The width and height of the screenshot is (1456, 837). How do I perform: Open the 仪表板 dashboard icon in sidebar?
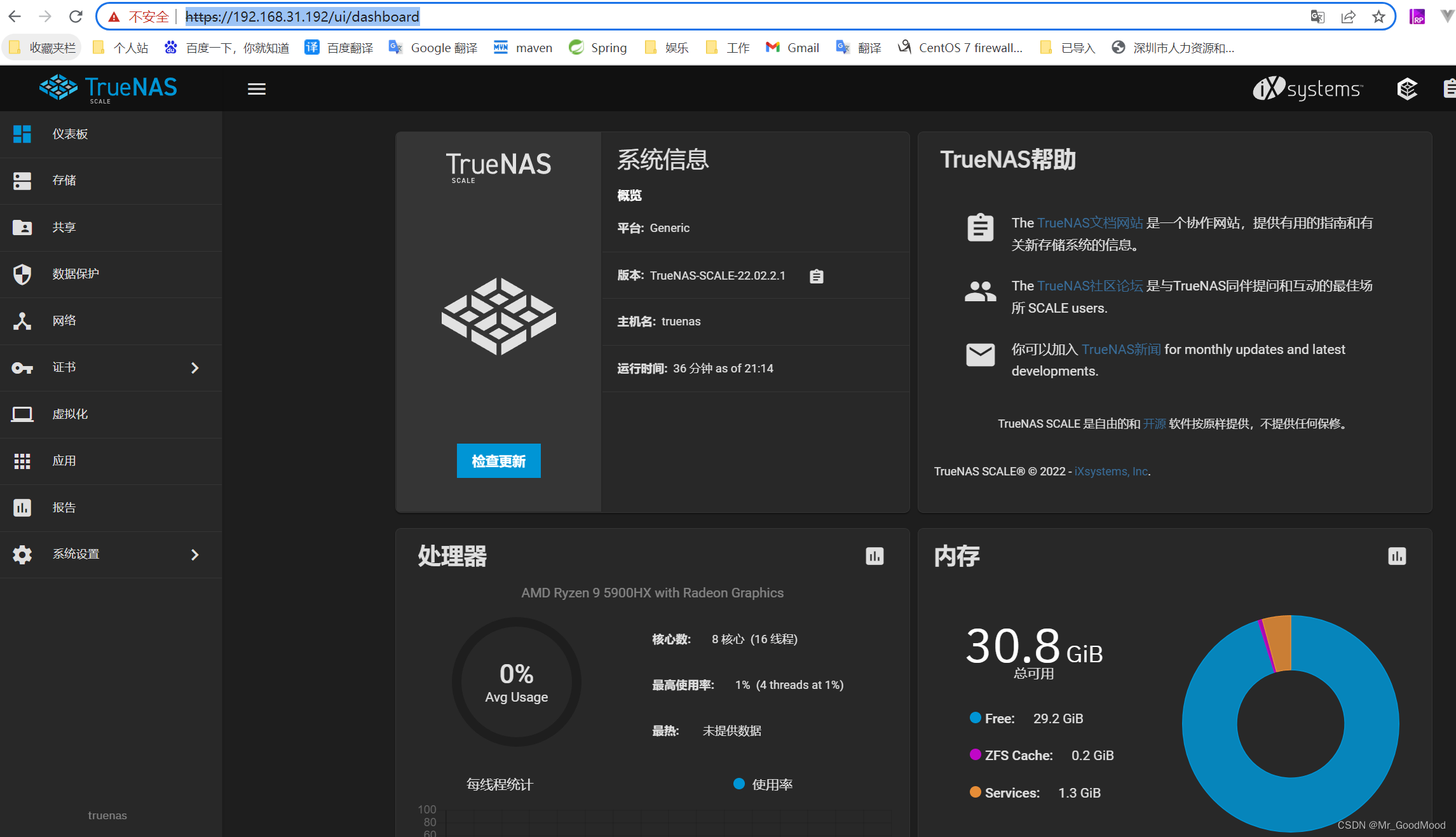click(x=22, y=133)
